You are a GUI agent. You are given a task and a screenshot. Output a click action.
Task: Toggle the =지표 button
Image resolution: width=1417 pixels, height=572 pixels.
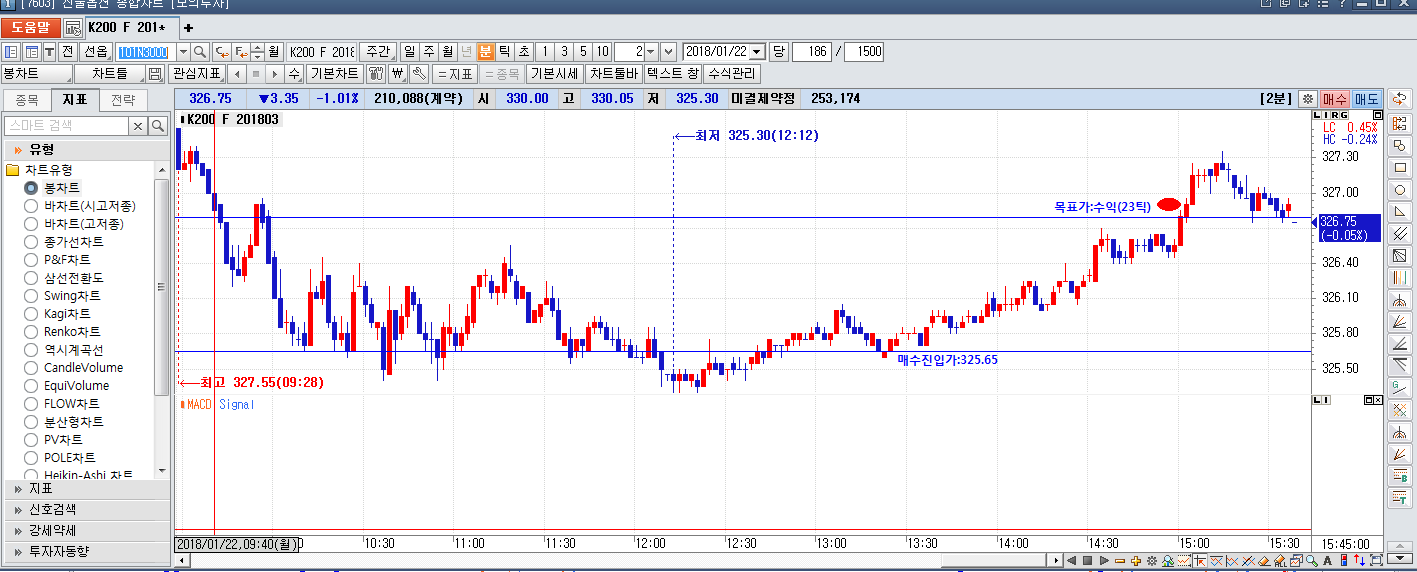pos(455,74)
